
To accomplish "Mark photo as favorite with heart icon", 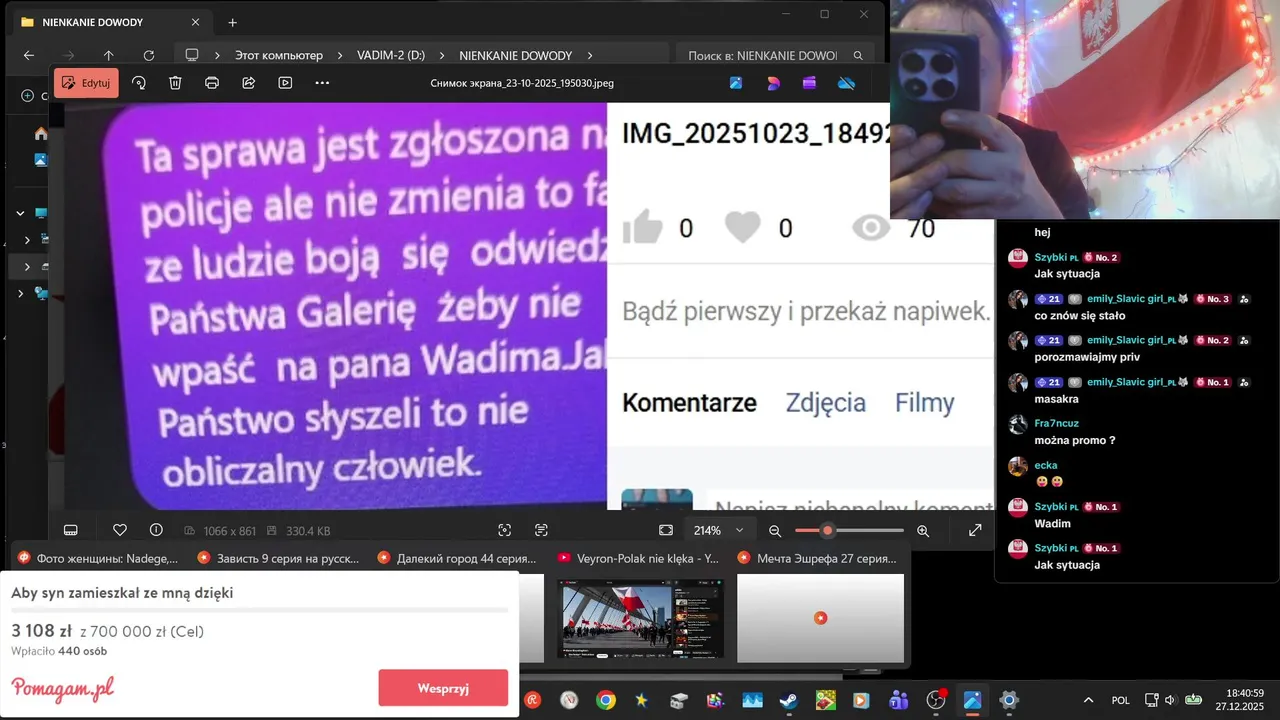I will tap(120, 530).
